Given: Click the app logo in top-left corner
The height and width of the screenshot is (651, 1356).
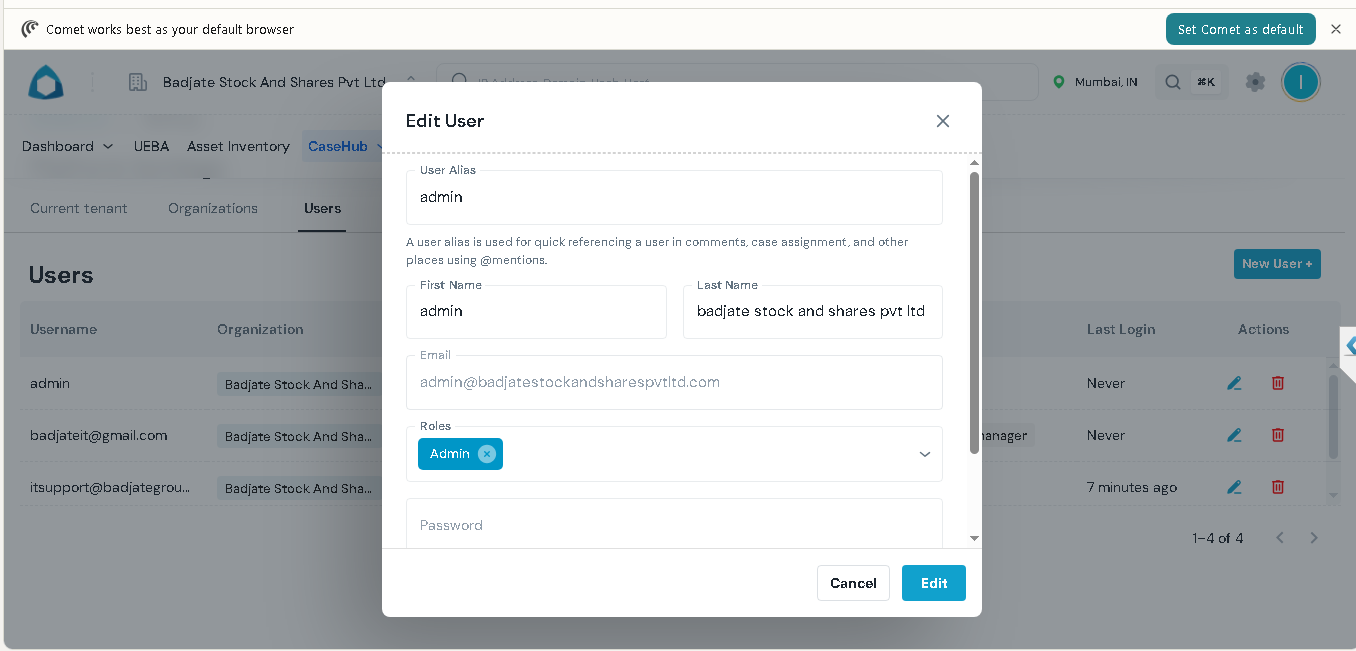Looking at the screenshot, I should click(x=45, y=83).
